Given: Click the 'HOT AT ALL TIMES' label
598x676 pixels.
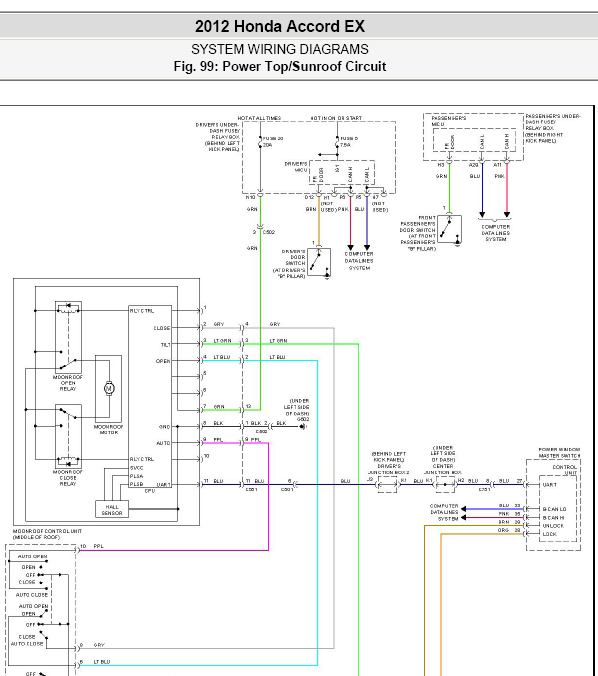Looking at the screenshot, I should tap(259, 118).
